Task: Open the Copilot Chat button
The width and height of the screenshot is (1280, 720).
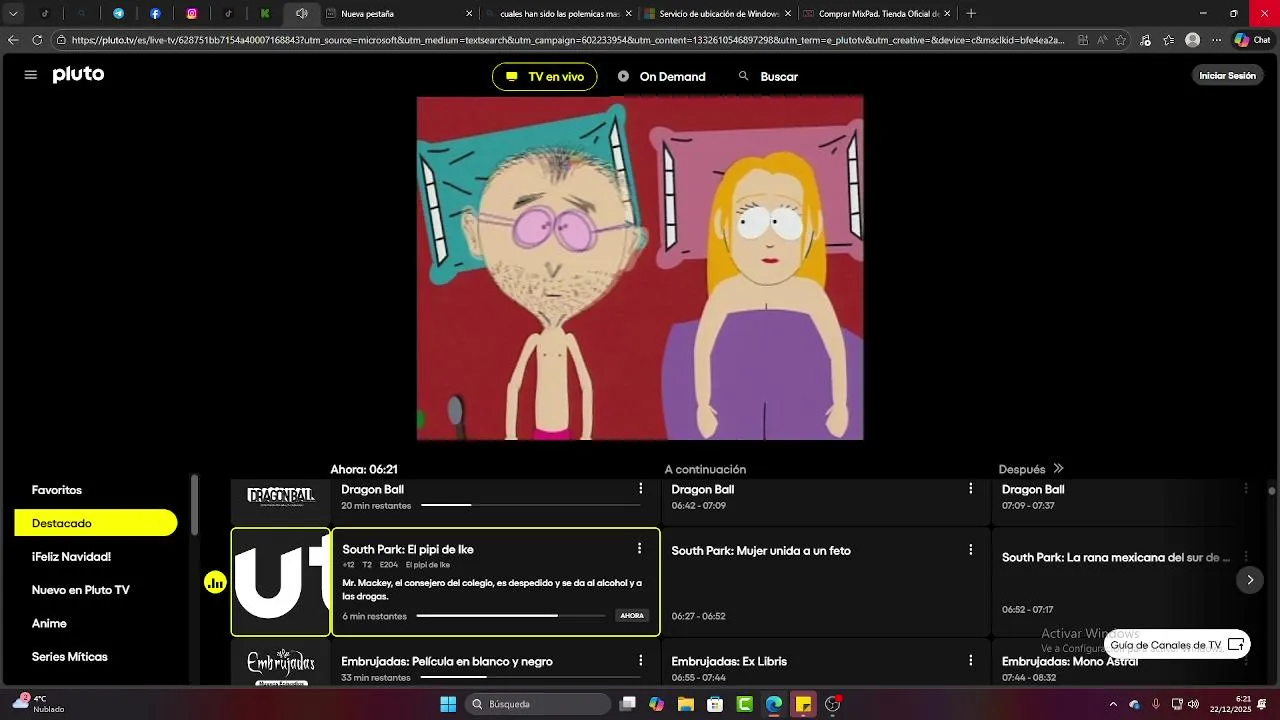Action: [1253, 40]
